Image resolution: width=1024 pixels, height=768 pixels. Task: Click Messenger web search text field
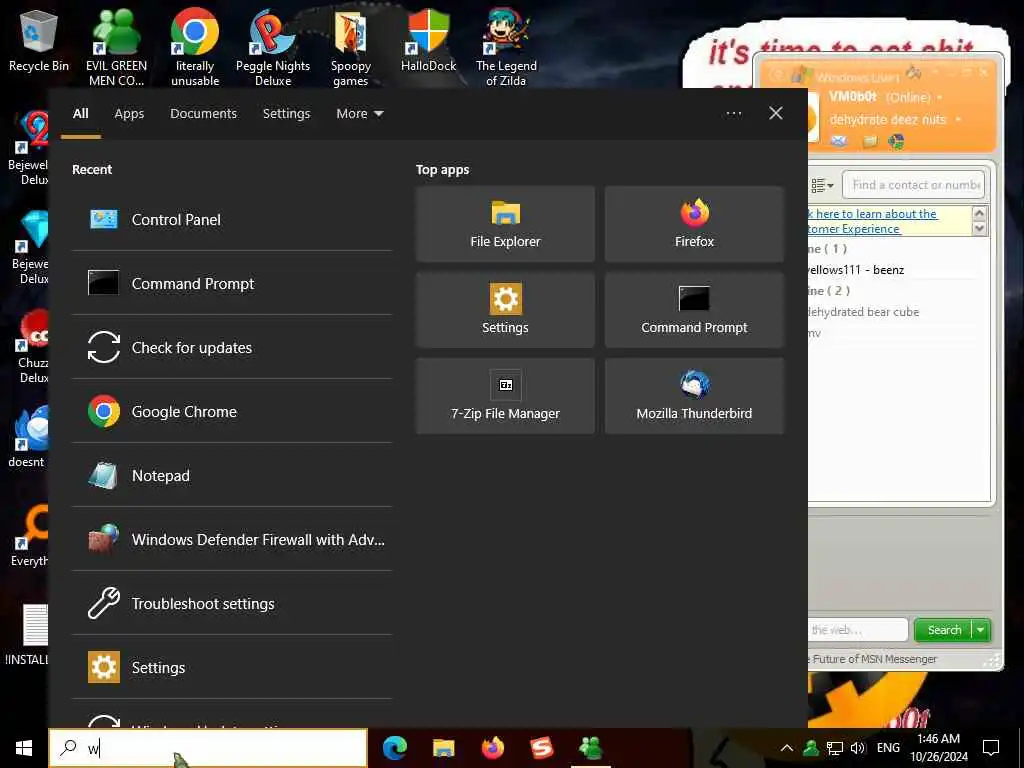coord(858,630)
